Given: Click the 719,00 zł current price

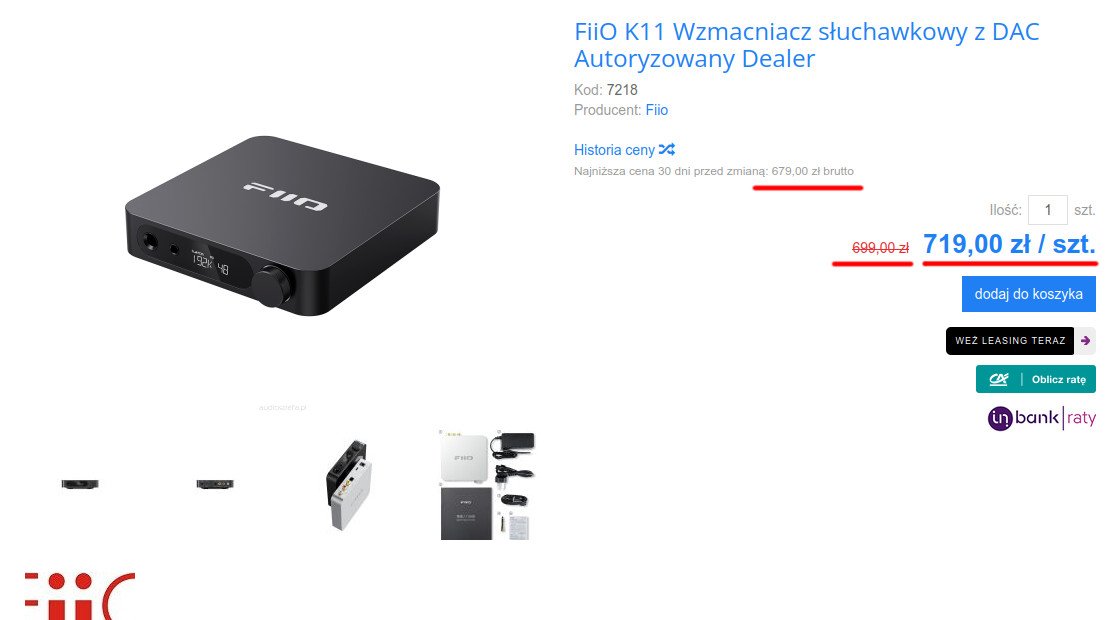Looking at the screenshot, I should coord(1009,244).
